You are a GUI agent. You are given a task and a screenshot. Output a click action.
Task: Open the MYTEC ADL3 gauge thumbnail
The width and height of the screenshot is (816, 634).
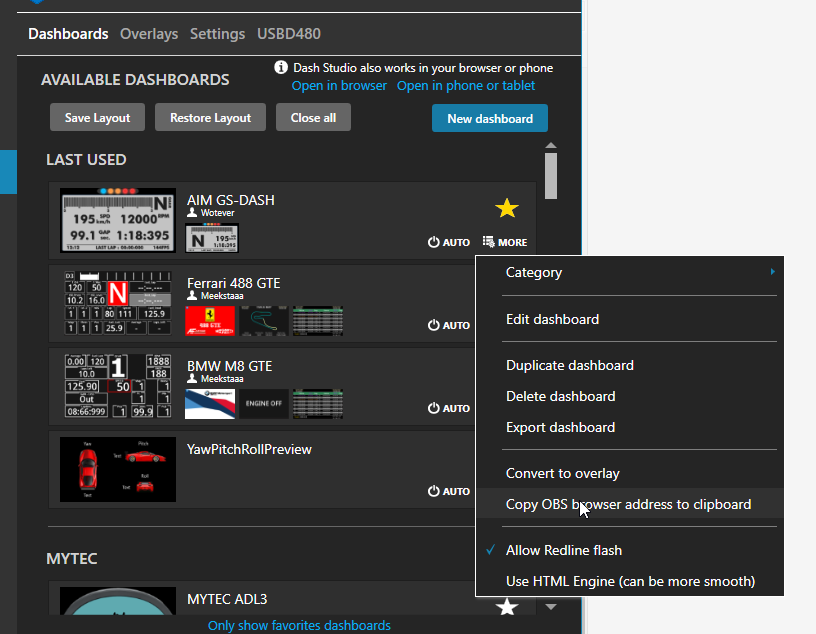click(x=118, y=601)
